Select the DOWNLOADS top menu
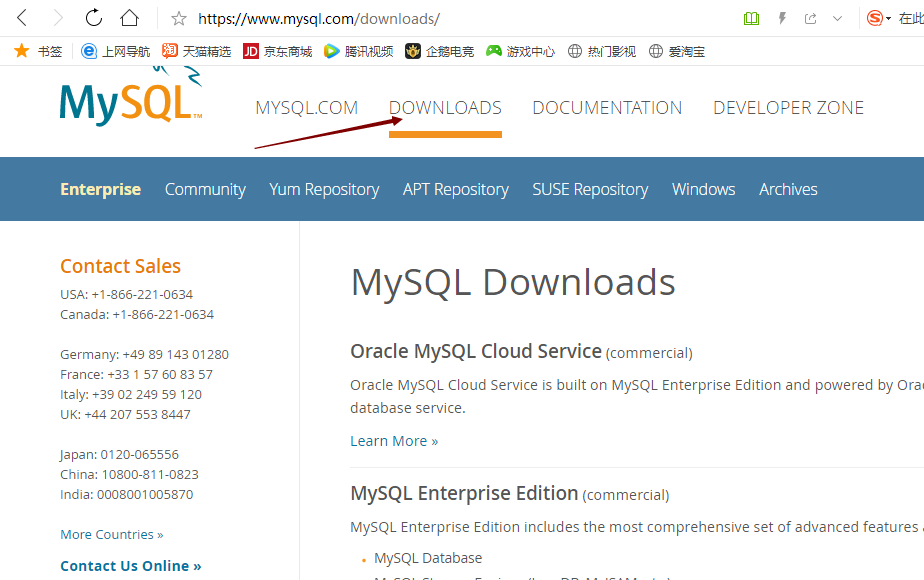 445,108
